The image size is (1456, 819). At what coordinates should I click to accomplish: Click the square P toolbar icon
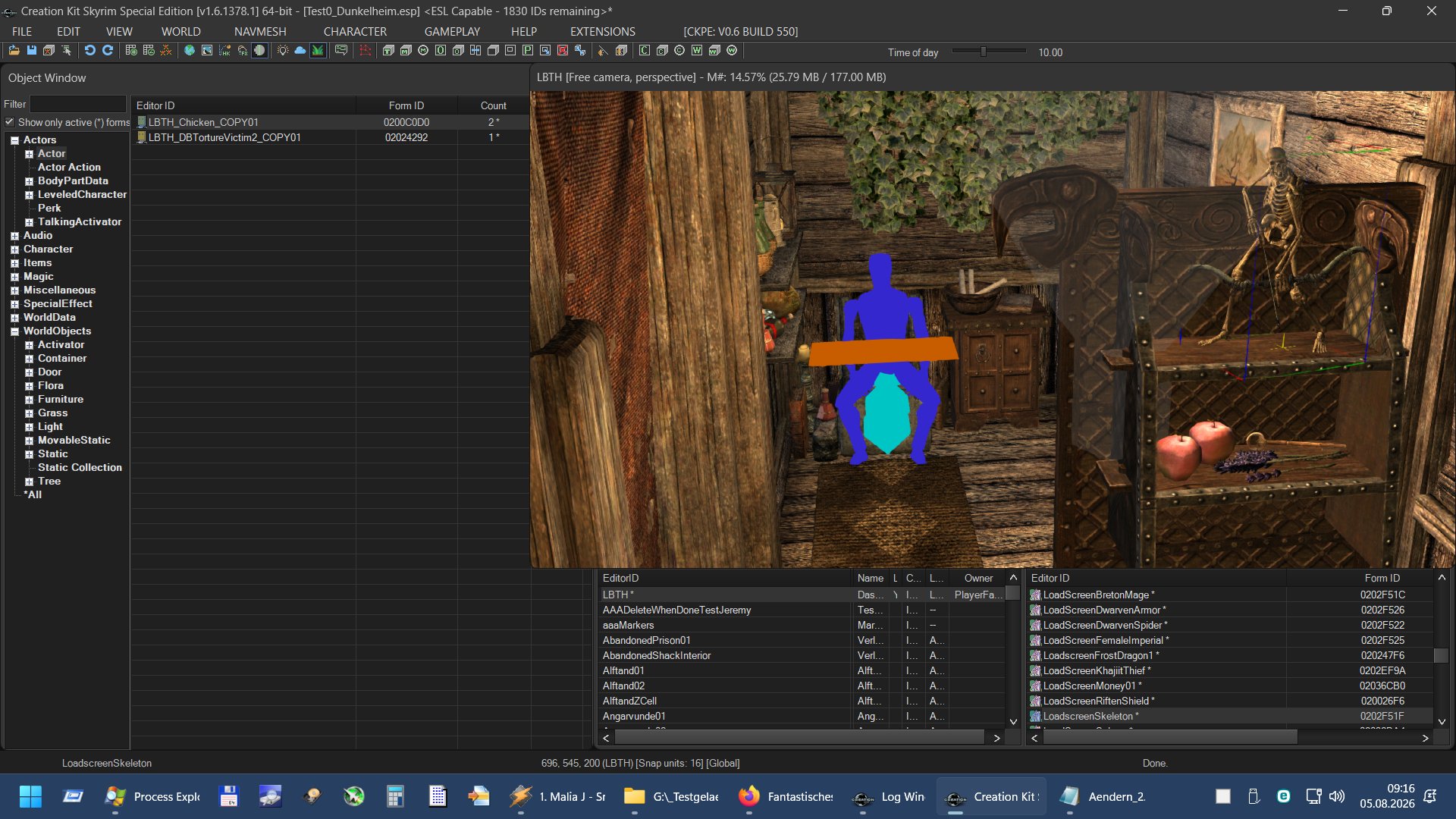coord(528,51)
